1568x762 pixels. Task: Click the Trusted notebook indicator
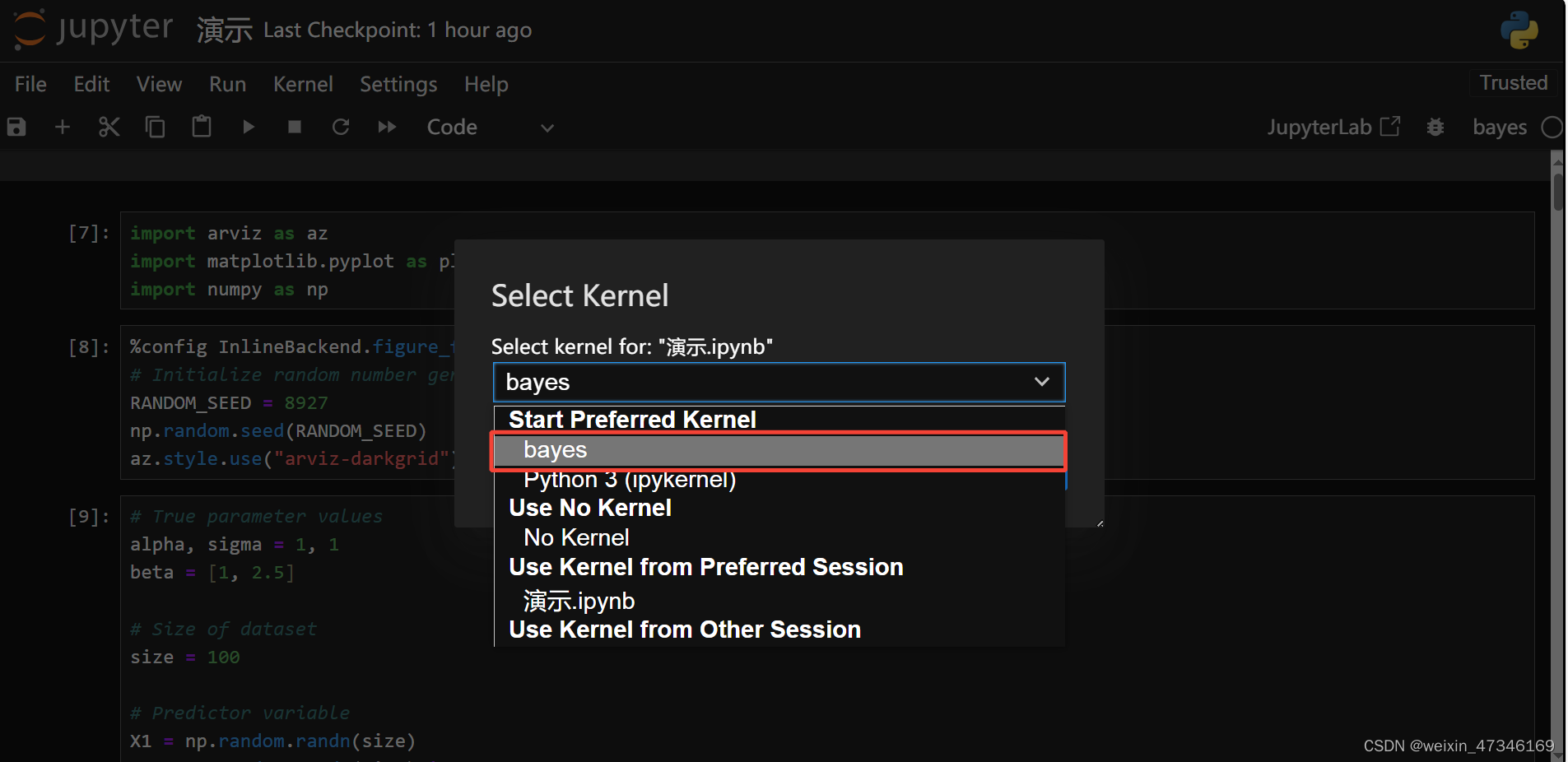pos(1514,82)
